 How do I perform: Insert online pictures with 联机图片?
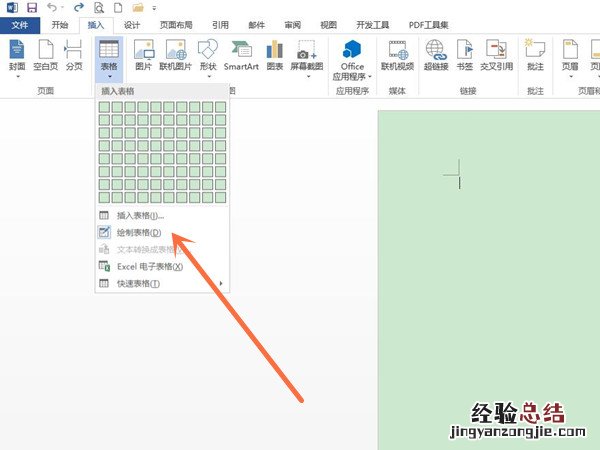click(175, 55)
